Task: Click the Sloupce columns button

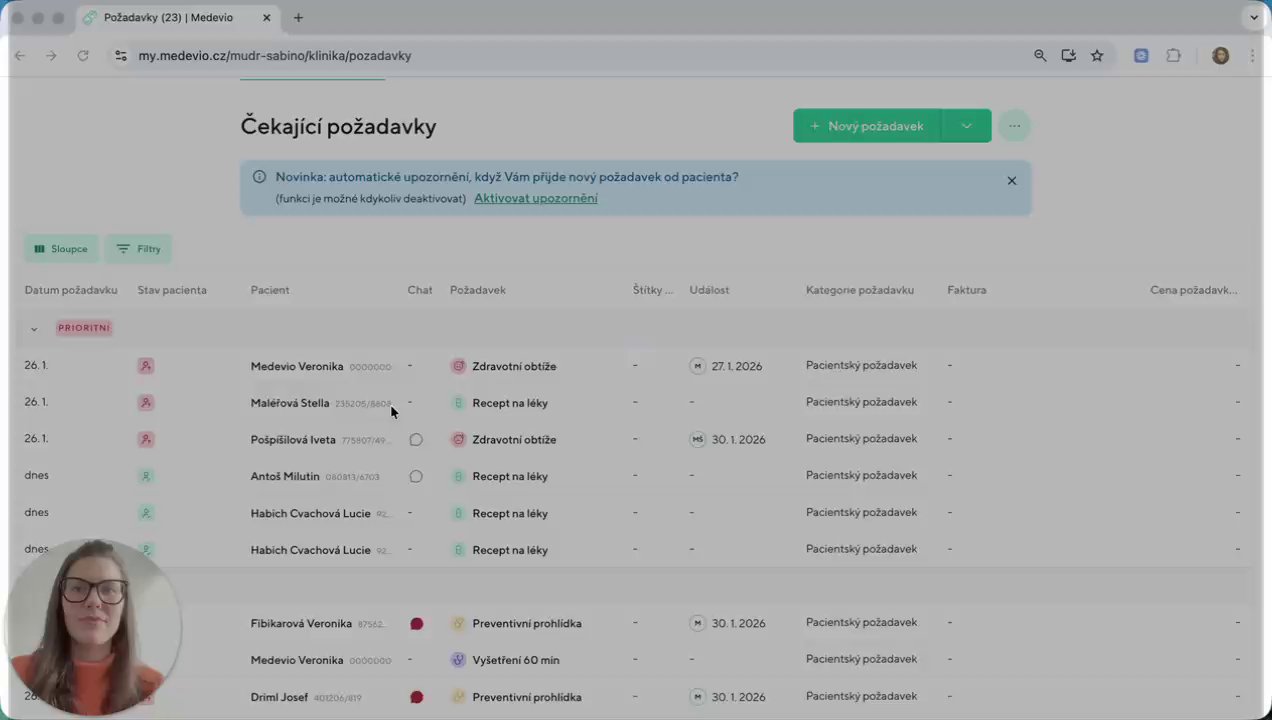Action: (61, 249)
